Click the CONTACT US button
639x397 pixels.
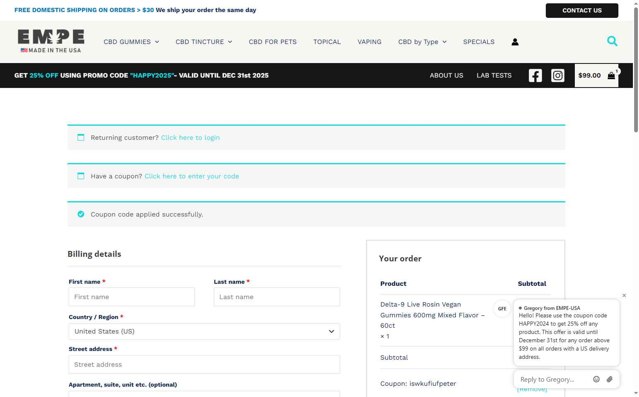pos(582,11)
